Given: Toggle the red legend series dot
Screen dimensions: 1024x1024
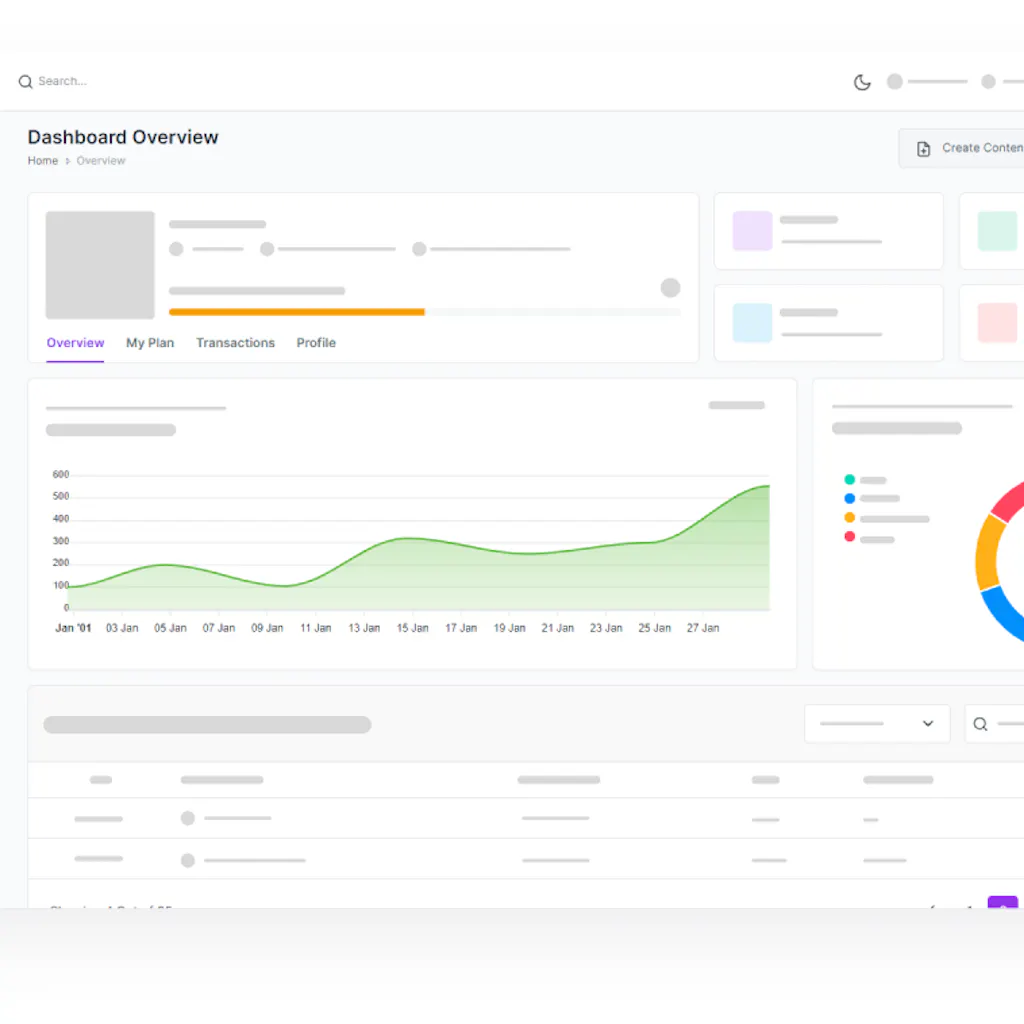Looking at the screenshot, I should pos(850,537).
